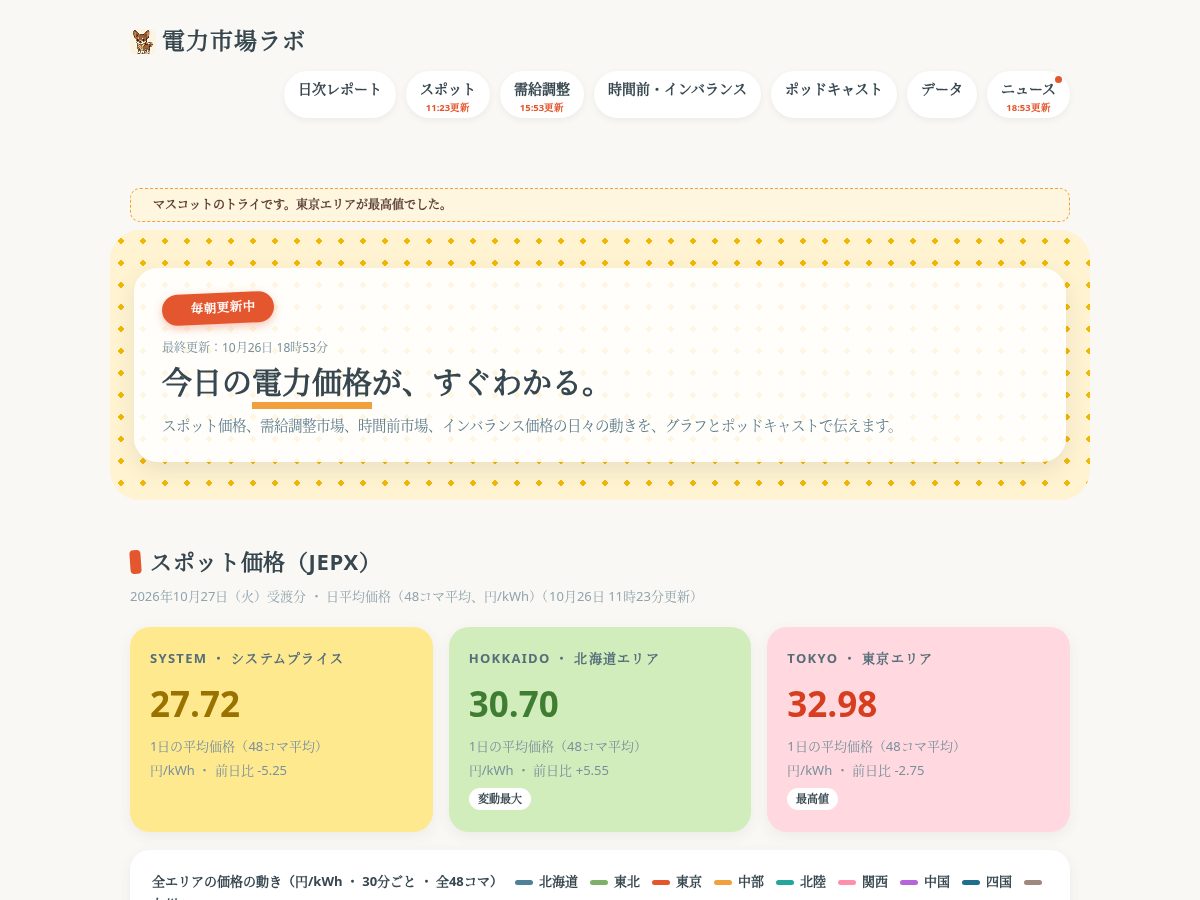Viewport: 1200px width, 900px height.
Task: Toggle the 北海道 legend color line
Action: 524,882
